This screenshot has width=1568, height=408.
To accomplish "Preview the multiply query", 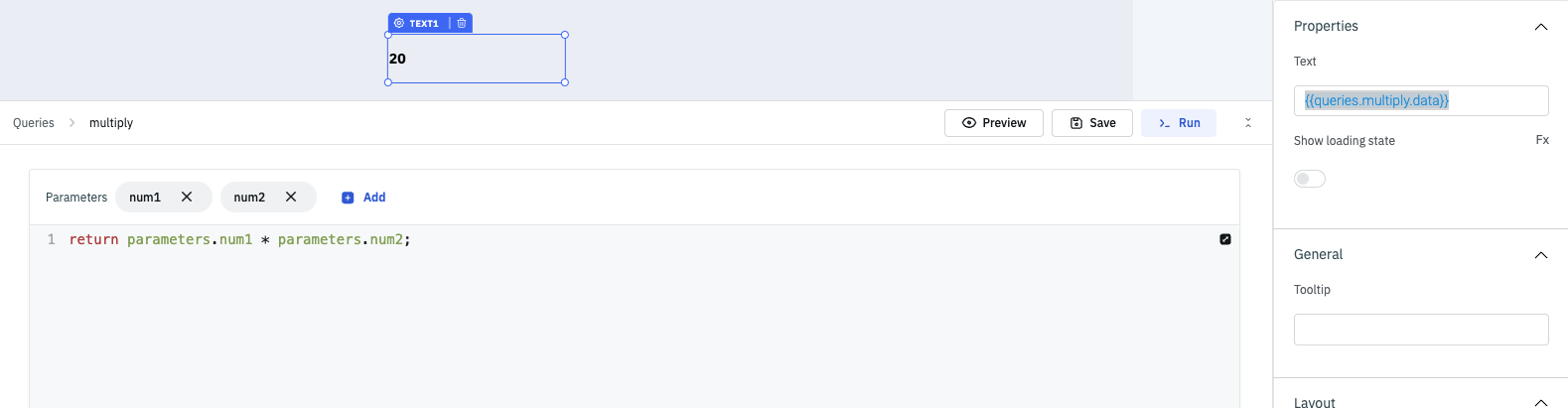I will (x=994, y=123).
